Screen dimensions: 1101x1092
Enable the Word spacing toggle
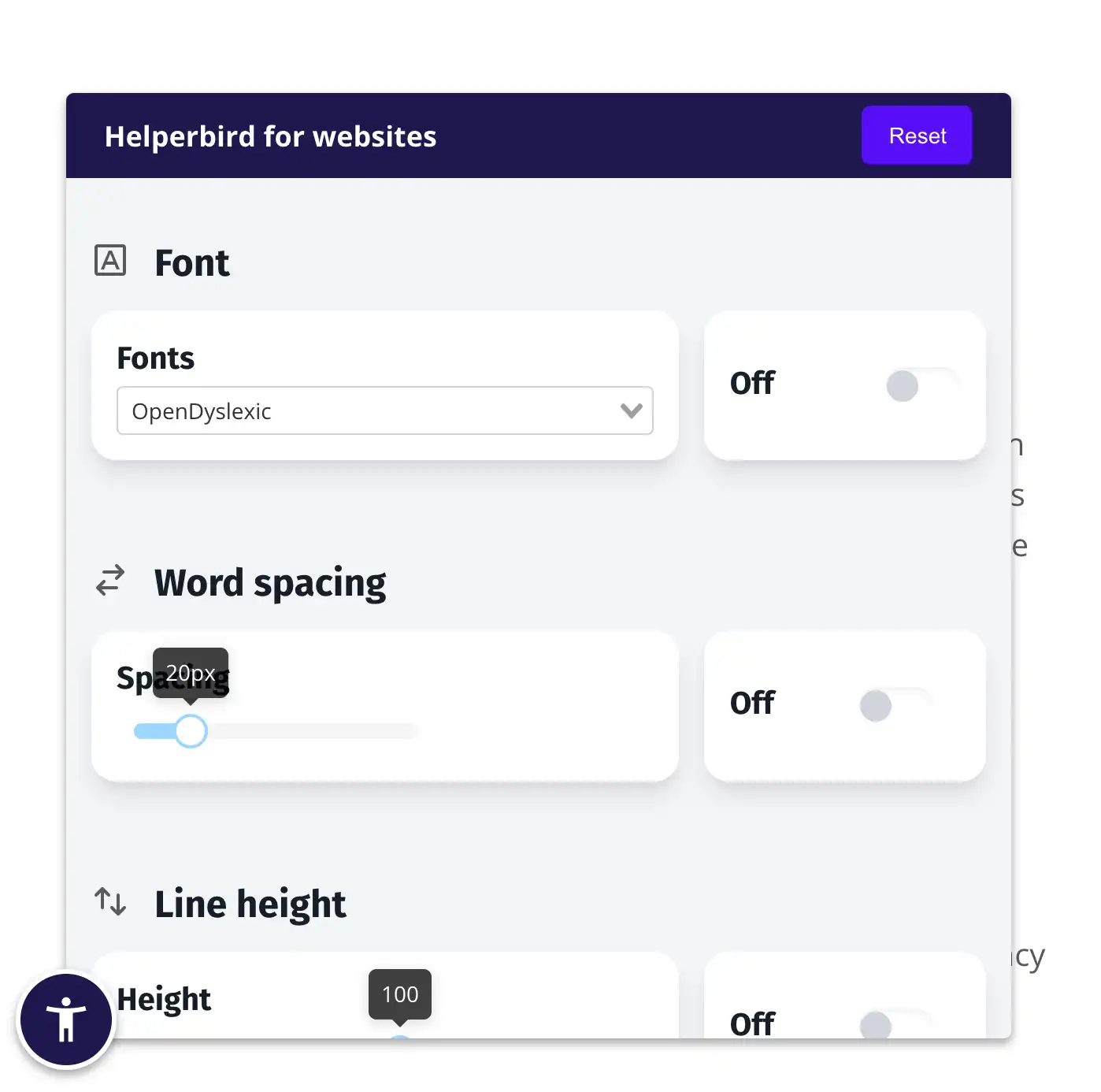pos(895,705)
